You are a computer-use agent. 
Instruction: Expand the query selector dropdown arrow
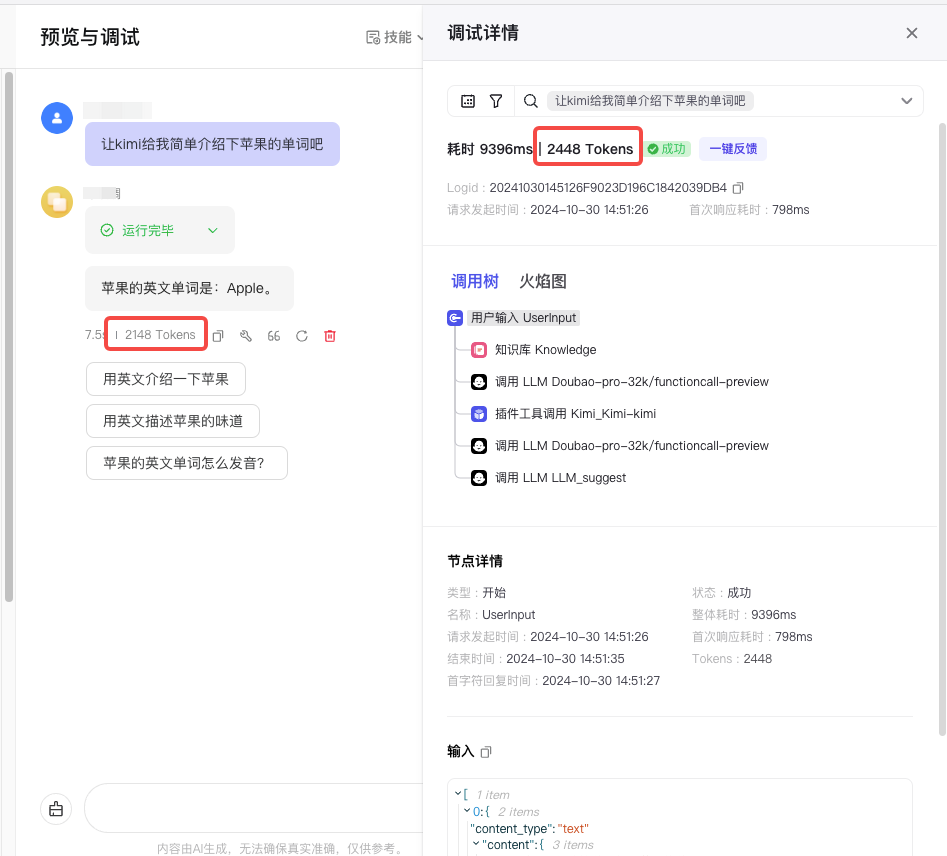click(x=907, y=101)
